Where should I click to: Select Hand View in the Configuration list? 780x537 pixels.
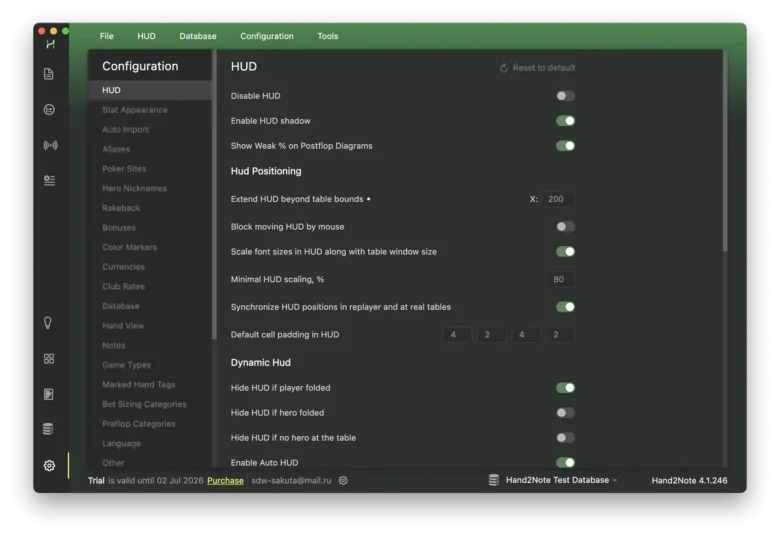(x=150, y=326)
